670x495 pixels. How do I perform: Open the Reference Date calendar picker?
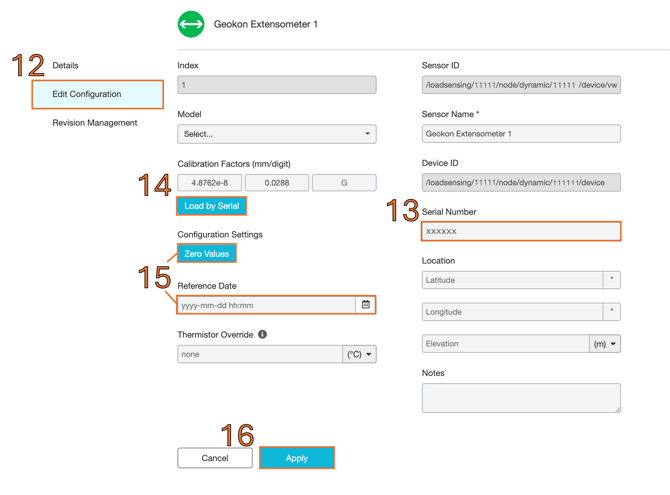point(366,305)
